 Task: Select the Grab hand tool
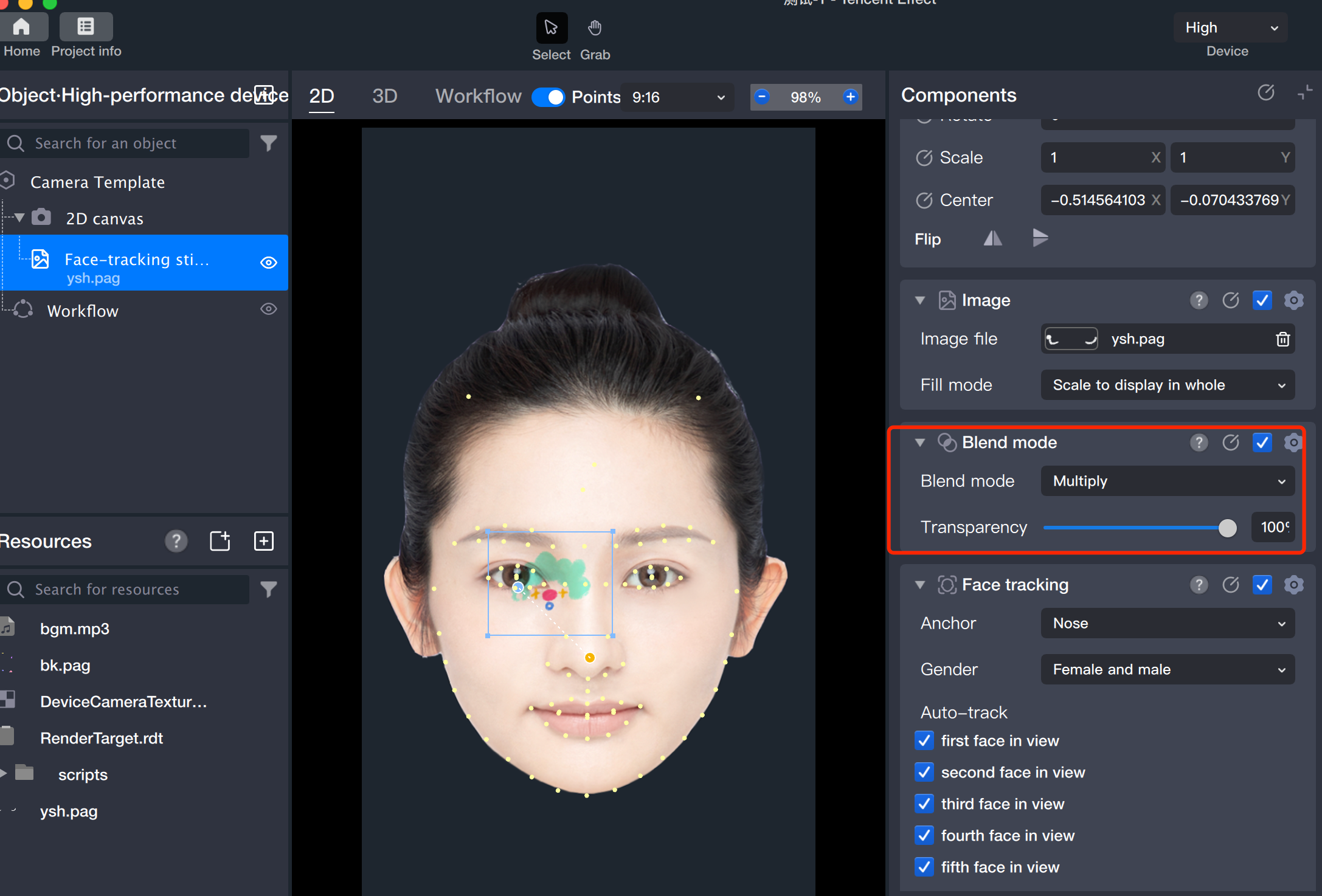[594, 28]
